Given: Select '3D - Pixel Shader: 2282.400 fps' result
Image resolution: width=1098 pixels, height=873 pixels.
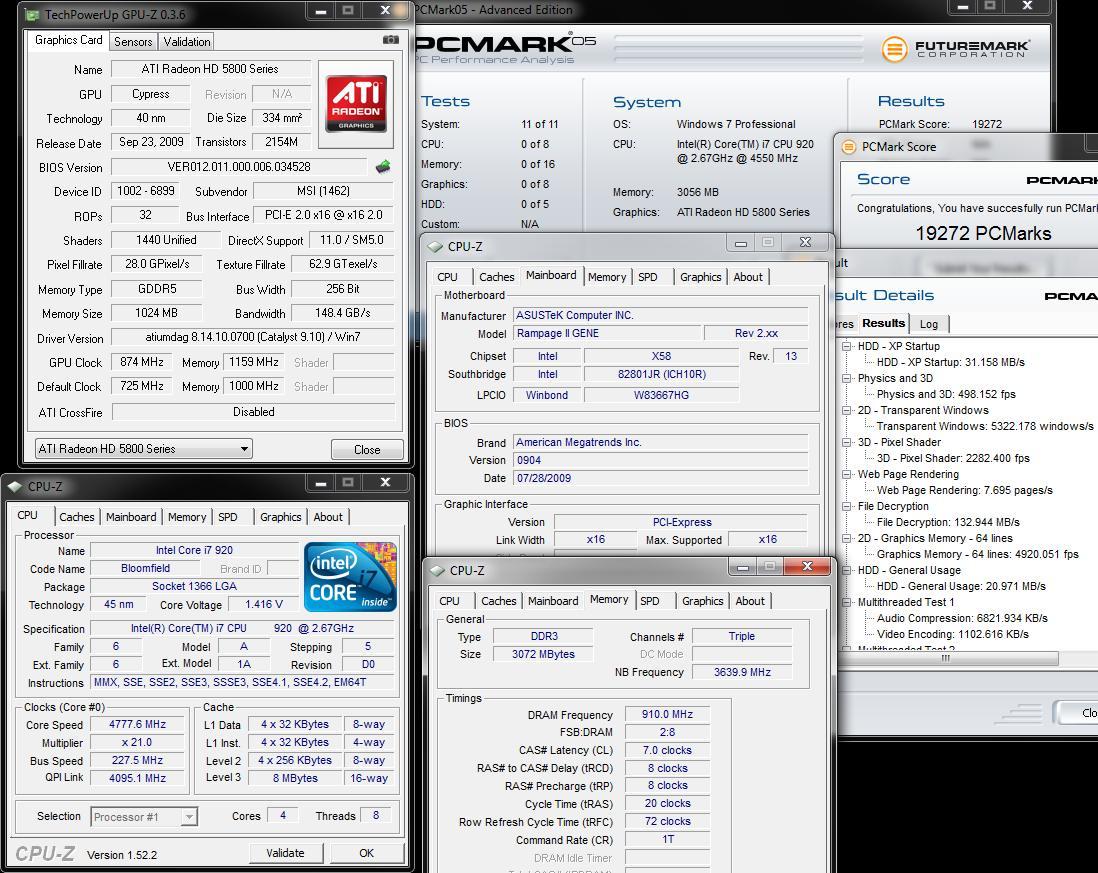Looking at the screenshot, I should 953,458.
